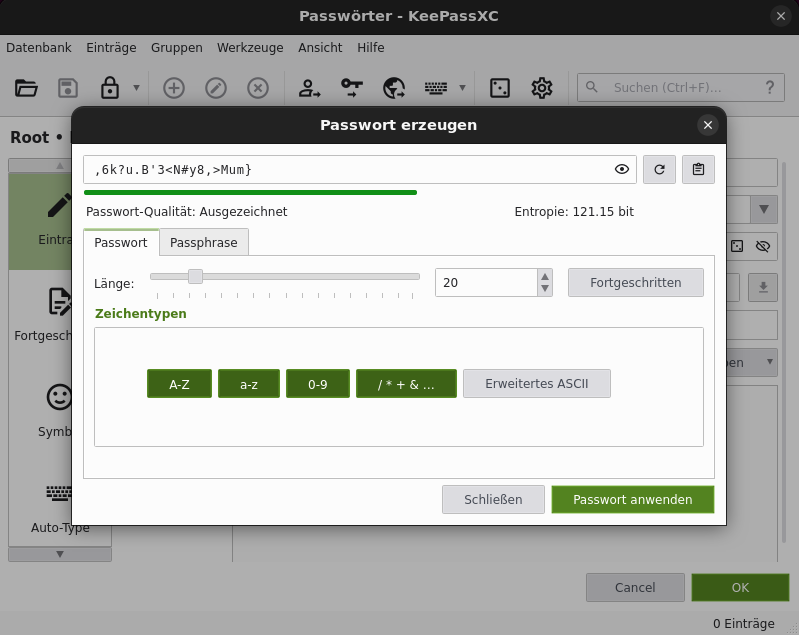Viewport: 799px width, 635px height.
Task: Toggle 0-9 digits character type
Action: (317, 384)
